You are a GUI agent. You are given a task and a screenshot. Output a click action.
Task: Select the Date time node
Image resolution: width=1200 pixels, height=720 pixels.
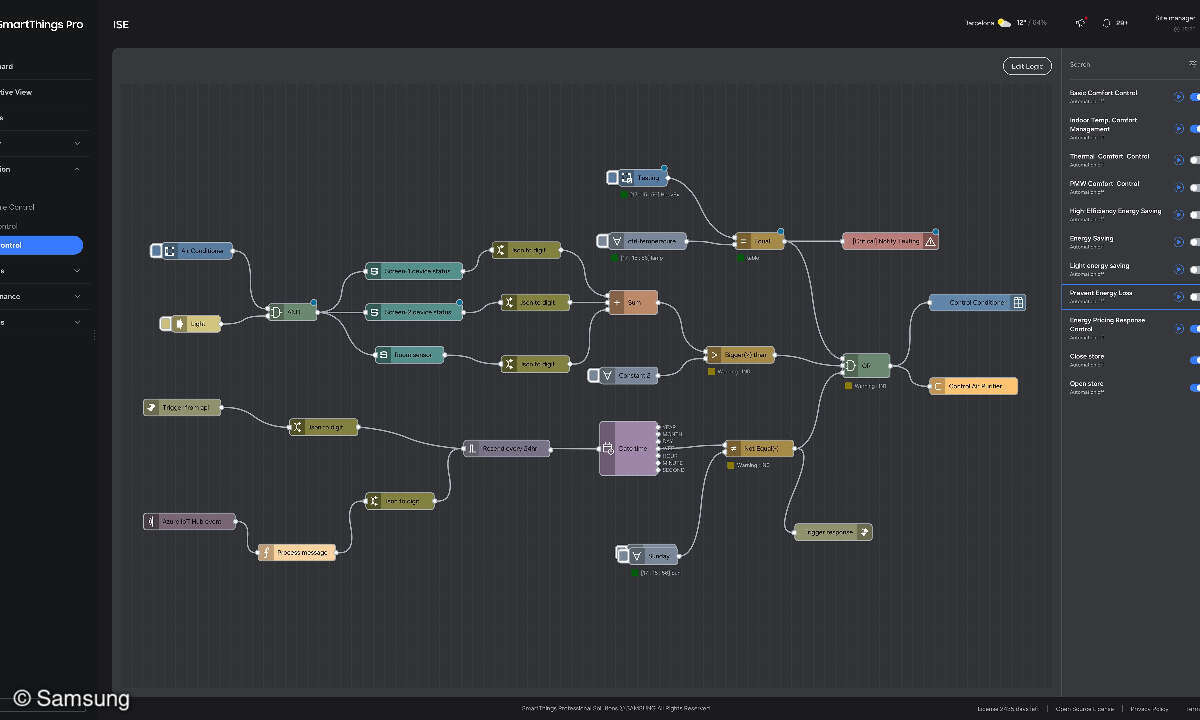(x=629, y=448)
